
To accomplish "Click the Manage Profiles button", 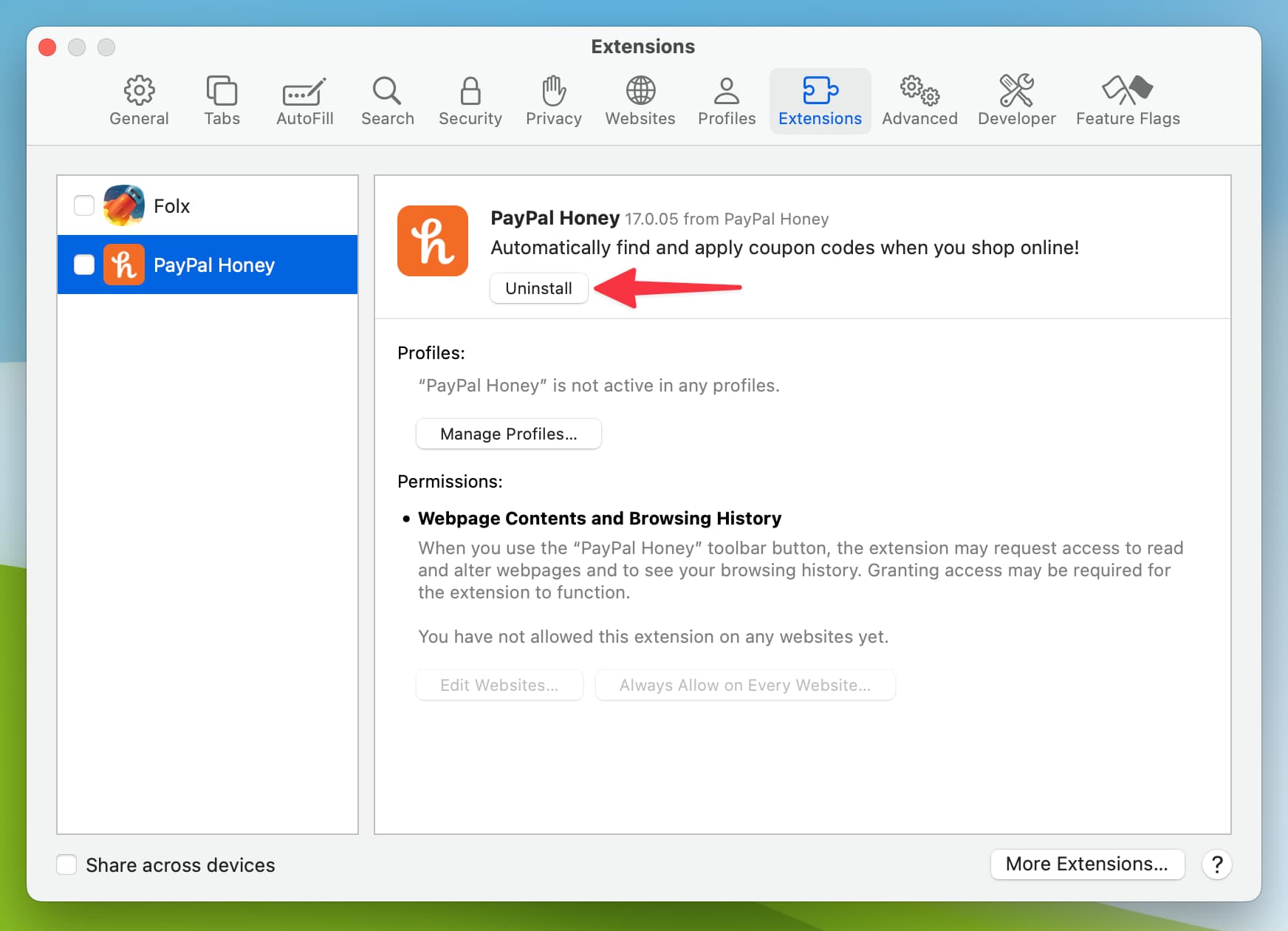I will [508, 434].
